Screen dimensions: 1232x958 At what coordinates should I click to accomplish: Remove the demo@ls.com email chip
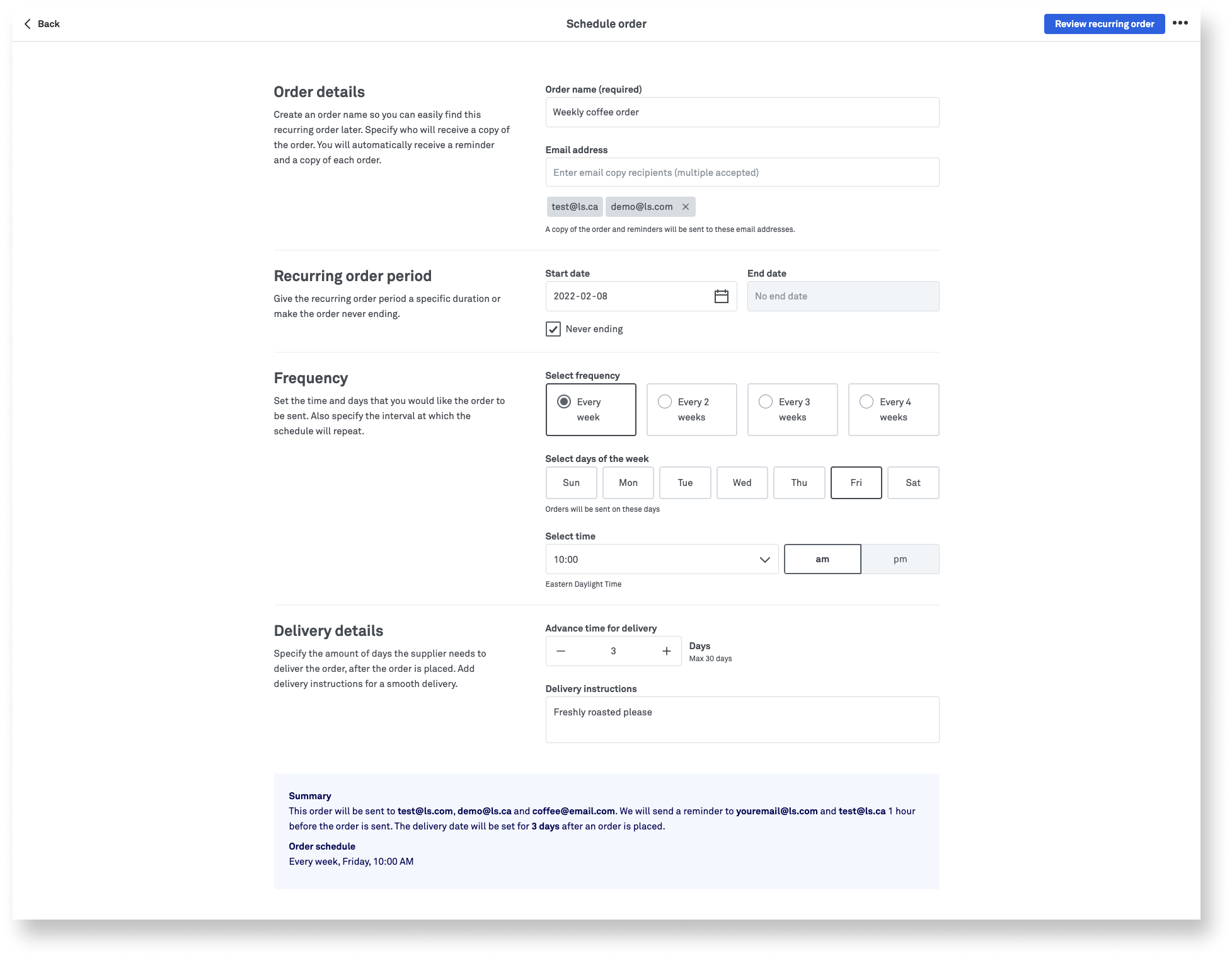click(x=686, y=207)
